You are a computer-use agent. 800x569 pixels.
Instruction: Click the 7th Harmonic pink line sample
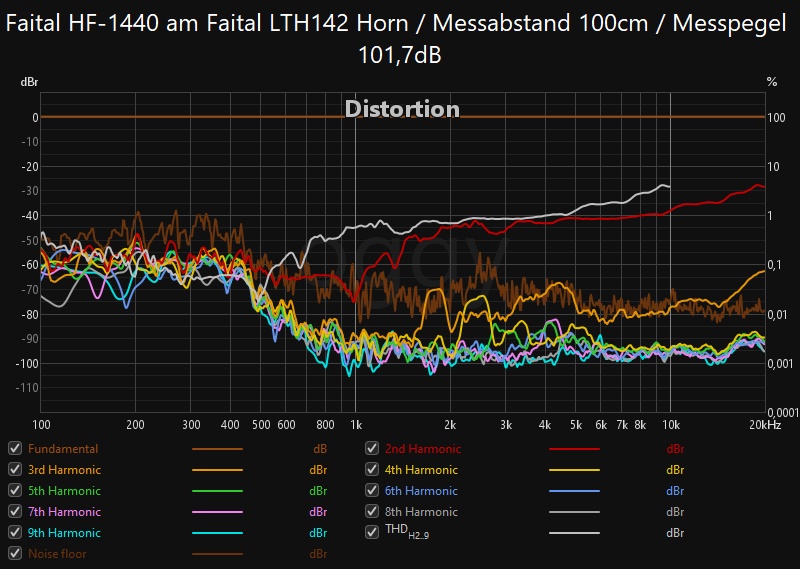217,512
